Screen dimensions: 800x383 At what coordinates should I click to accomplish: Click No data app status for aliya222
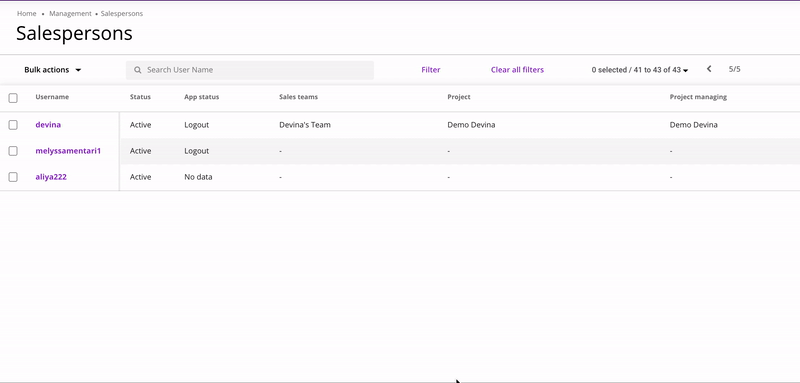(198, 177)
